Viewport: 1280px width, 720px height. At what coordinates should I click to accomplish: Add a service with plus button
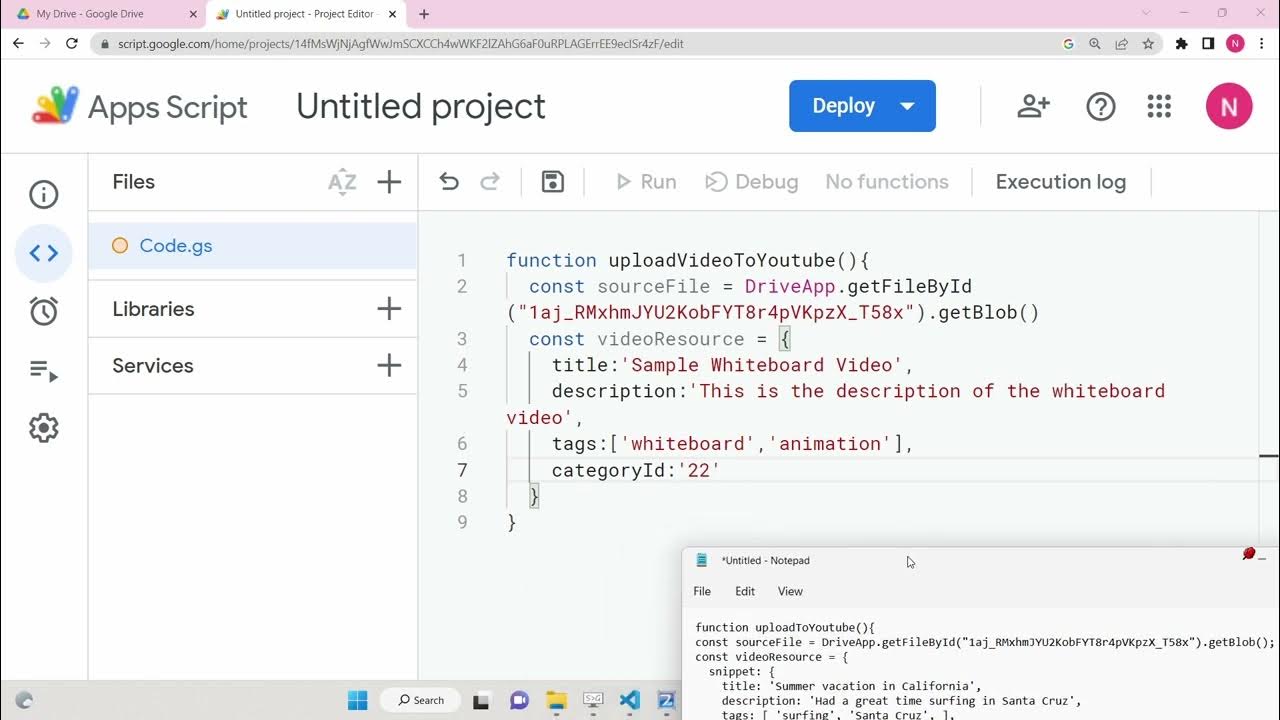[x=389, y=366]
